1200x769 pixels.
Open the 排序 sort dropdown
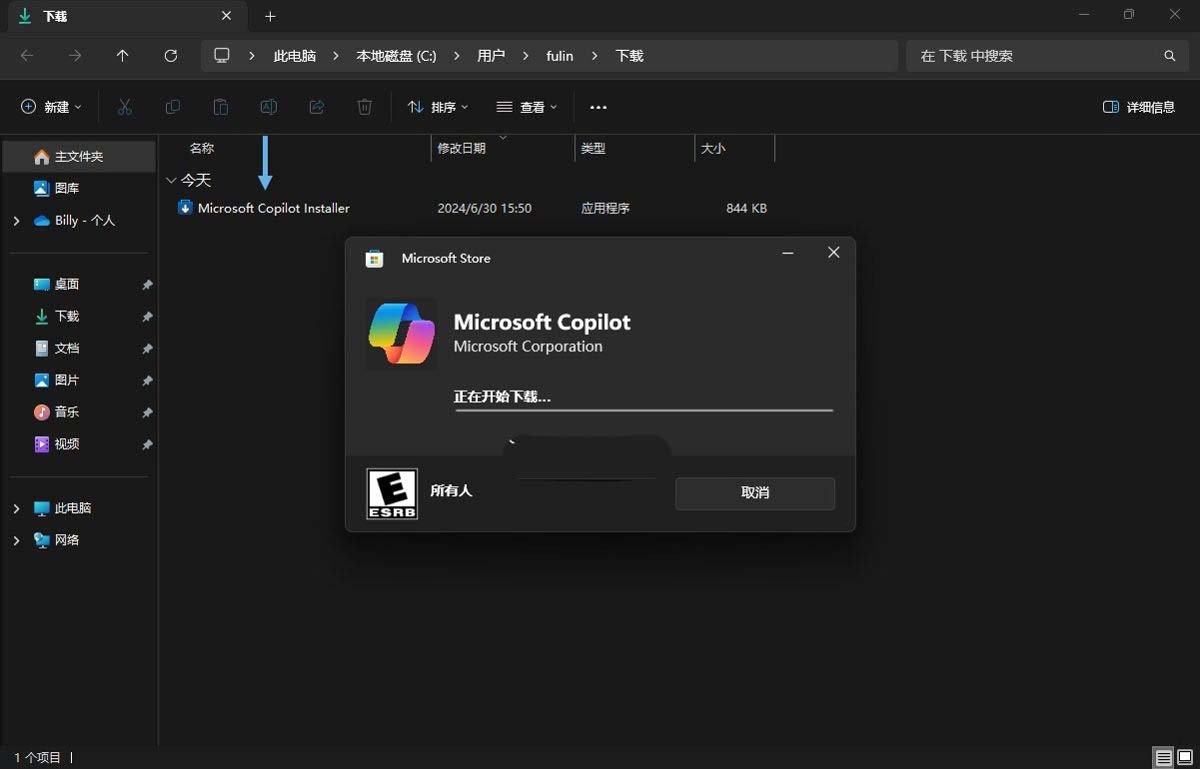tap(438, 107)
